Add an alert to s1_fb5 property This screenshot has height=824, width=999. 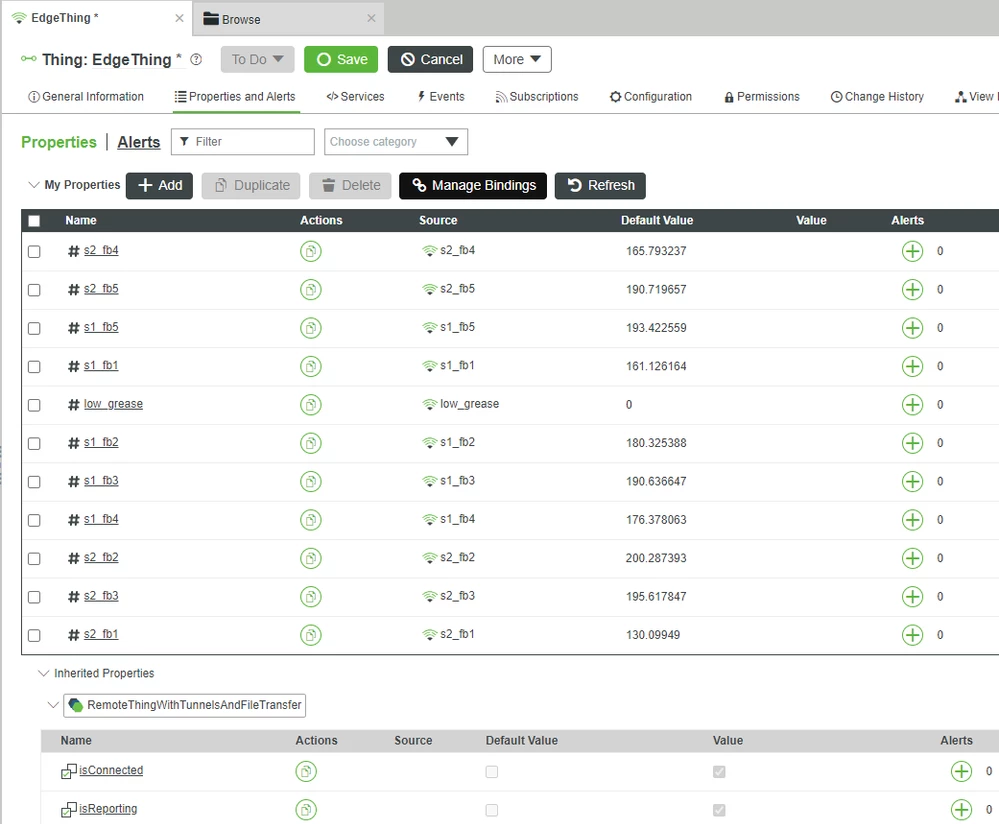click(912, 328)
